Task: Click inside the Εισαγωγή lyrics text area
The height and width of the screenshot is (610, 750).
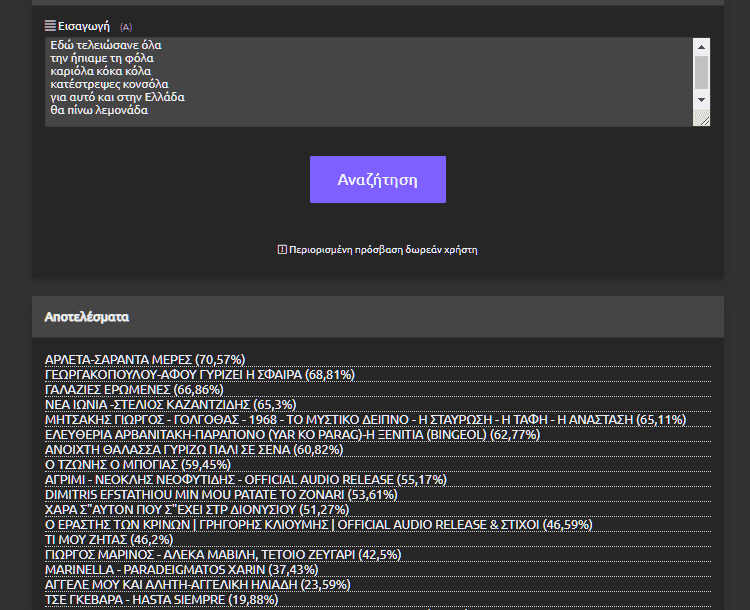Action: pyautogui.click(x=368, y=82)
